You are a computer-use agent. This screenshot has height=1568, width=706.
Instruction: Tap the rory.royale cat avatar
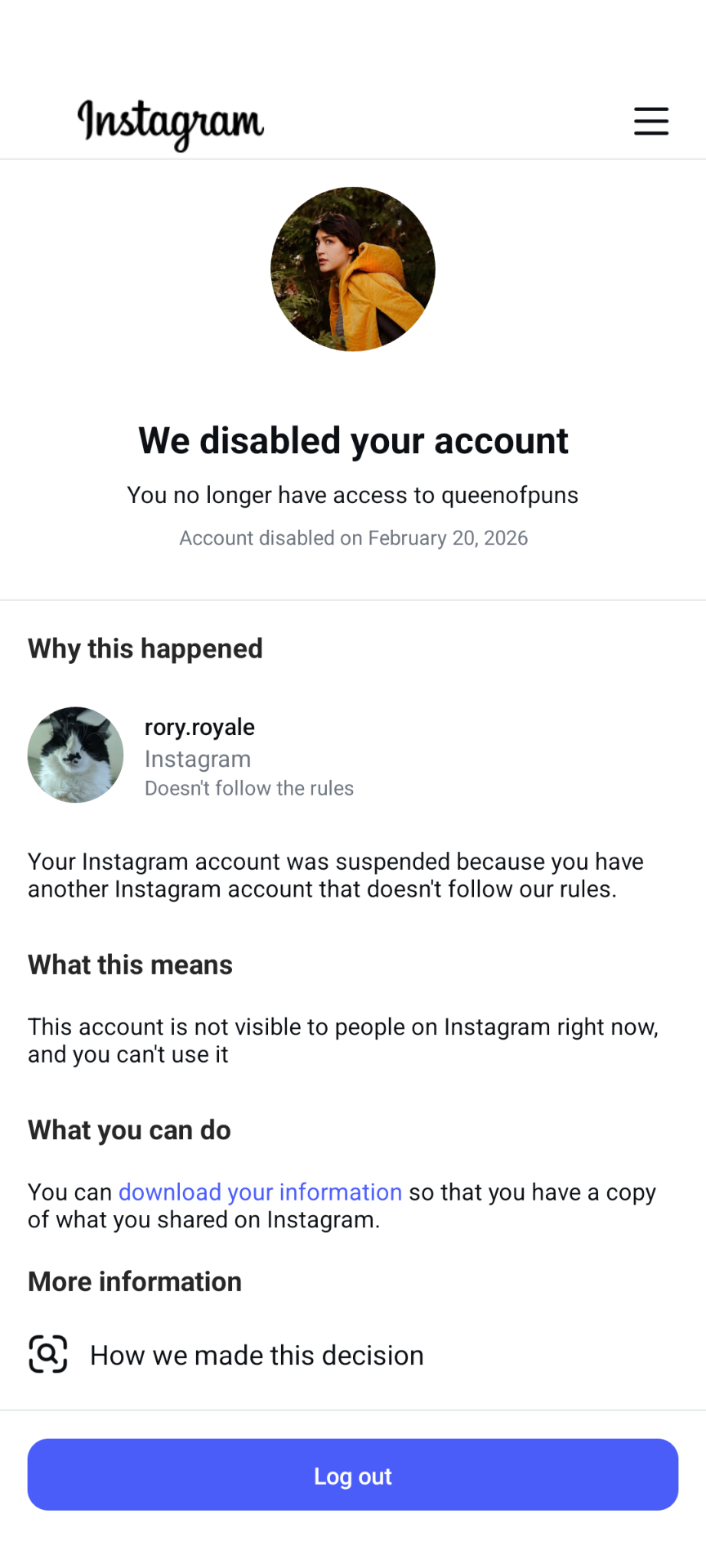pyautogui.click(x=75, y=755)
